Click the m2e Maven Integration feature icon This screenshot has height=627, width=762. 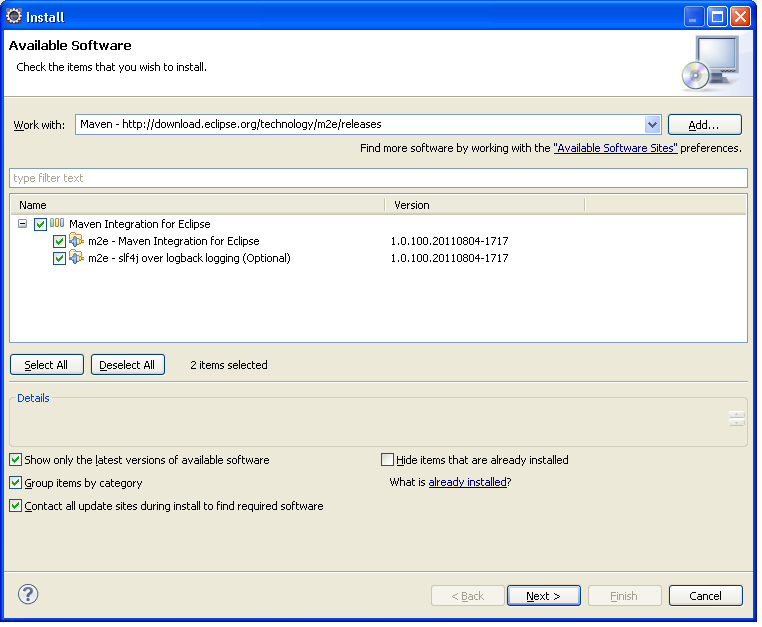[x=76, y=240]
